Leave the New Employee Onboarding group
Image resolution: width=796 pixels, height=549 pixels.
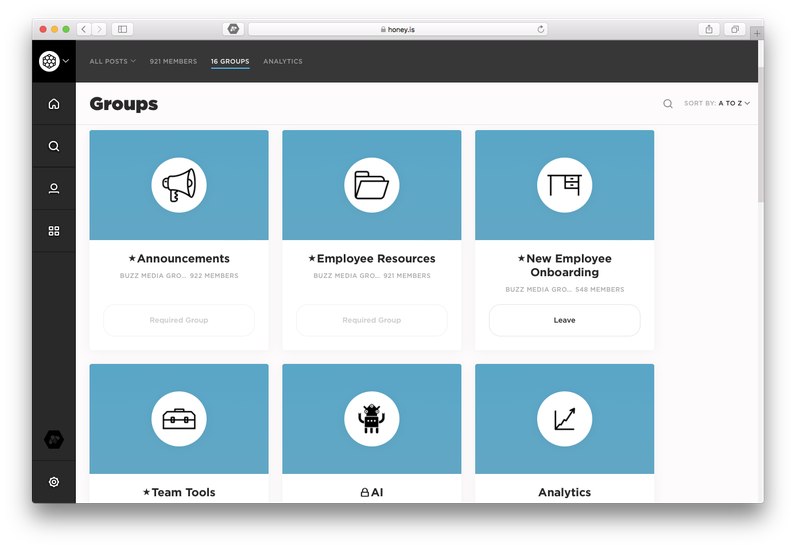coord(565,320)
